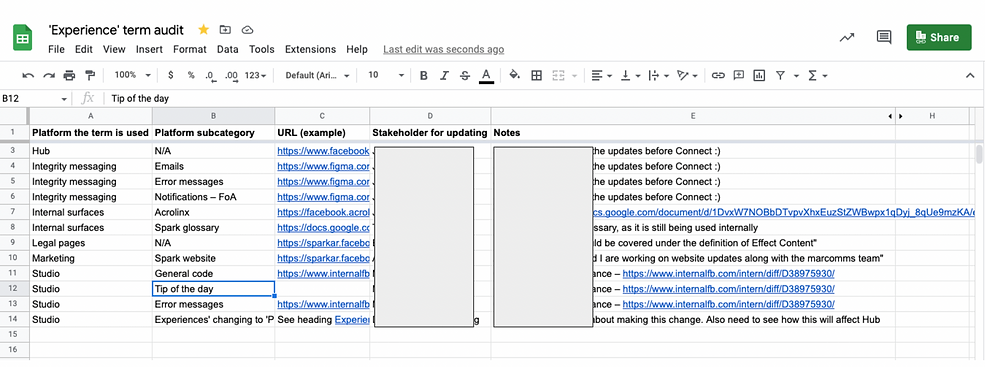Insert a chart using chart icon
The height and width of the screenshot is (367, 985).
click(759, 75)
